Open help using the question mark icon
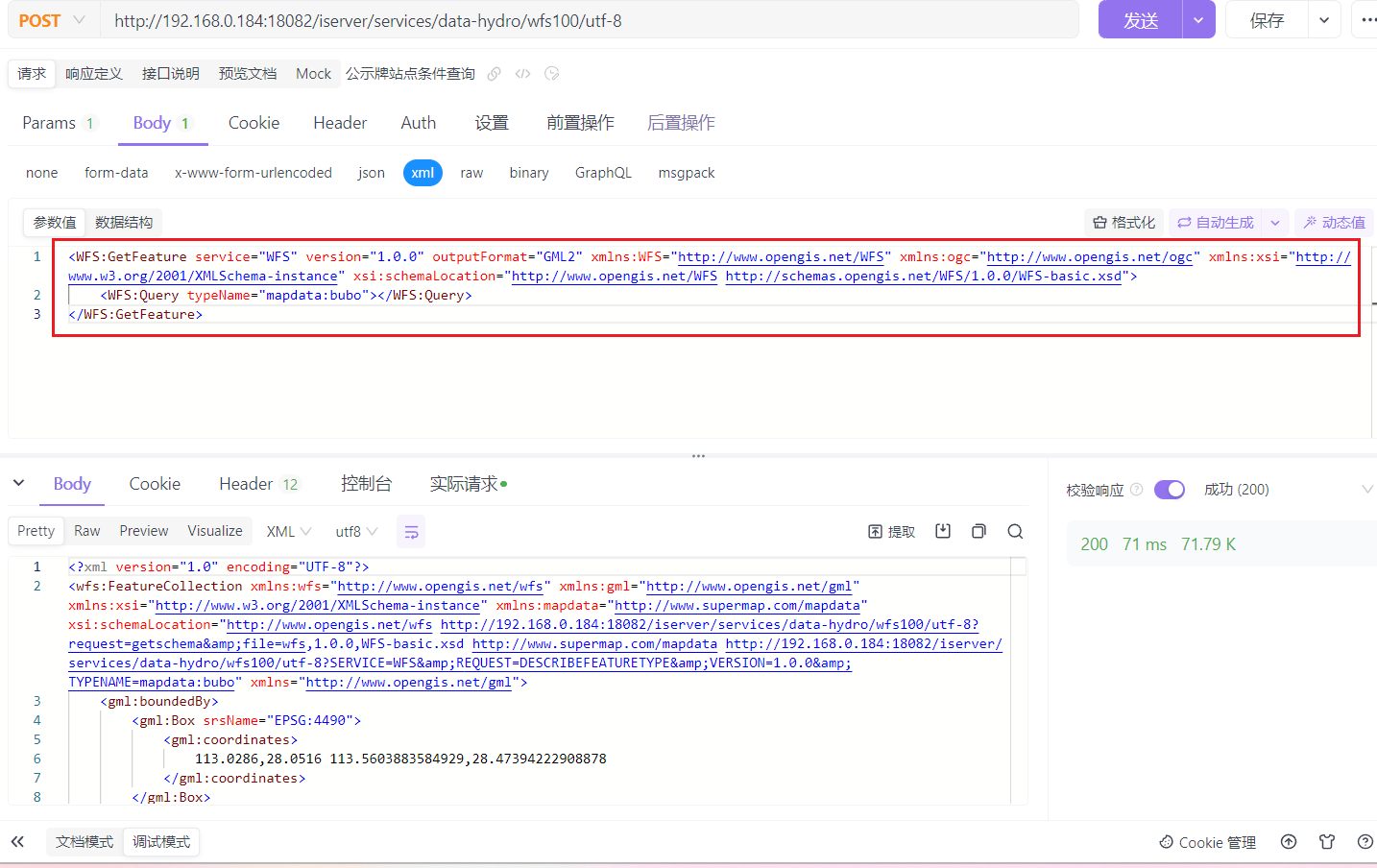 1365,842
